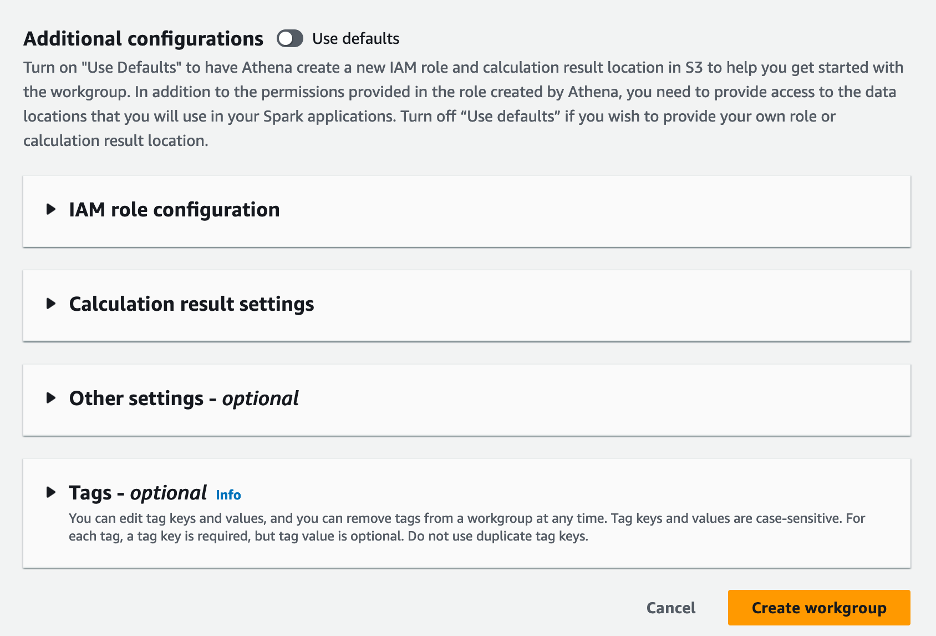Open the IAM role configuration heading

click(x=174, y=210)
